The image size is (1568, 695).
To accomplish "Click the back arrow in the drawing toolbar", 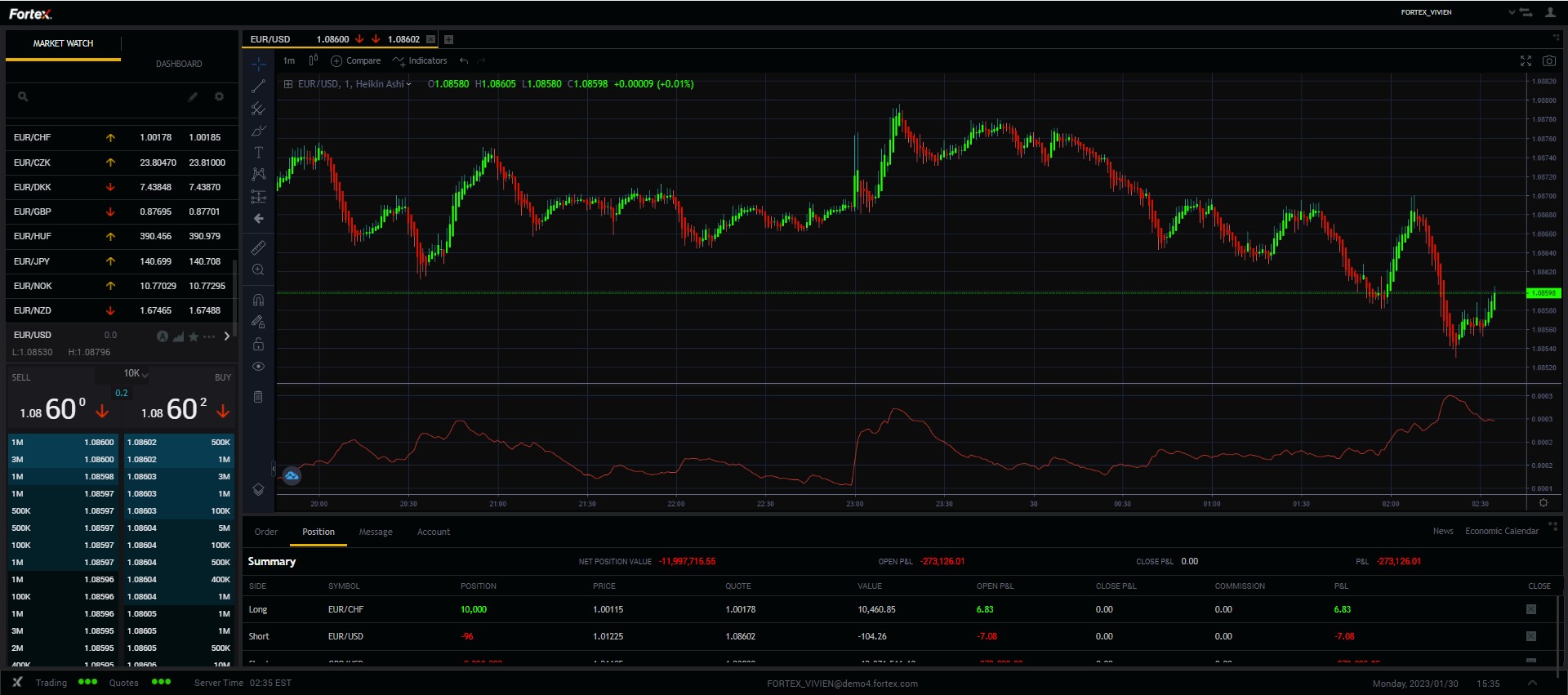I will point(258,219).
